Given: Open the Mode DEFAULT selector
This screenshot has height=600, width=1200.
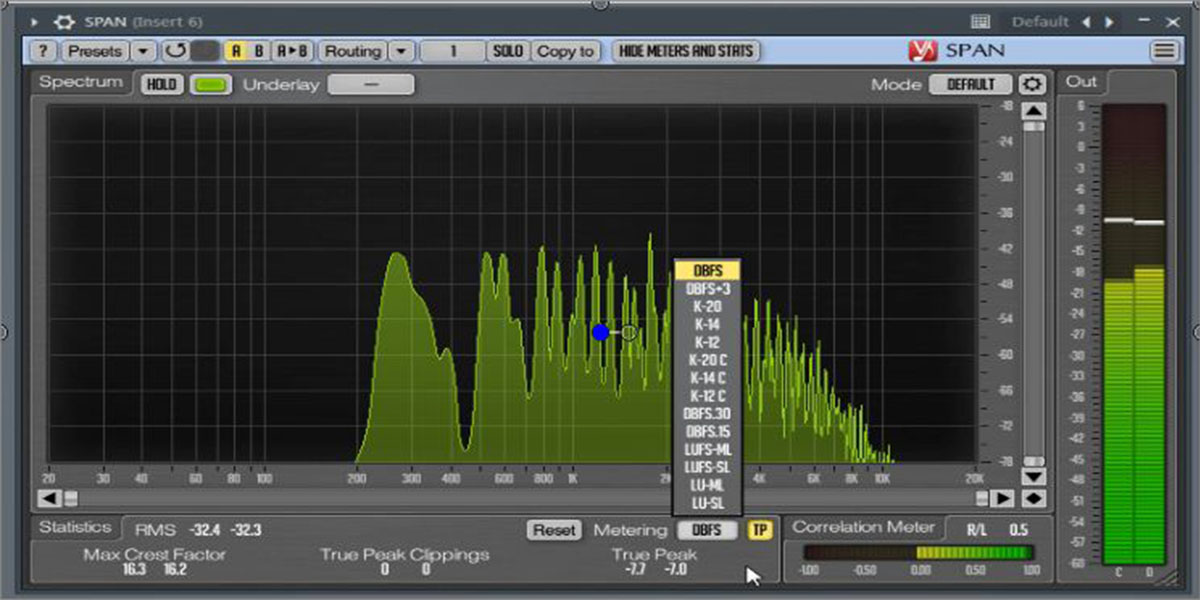Looking at the screenshot, I should [x=971, y=85].
